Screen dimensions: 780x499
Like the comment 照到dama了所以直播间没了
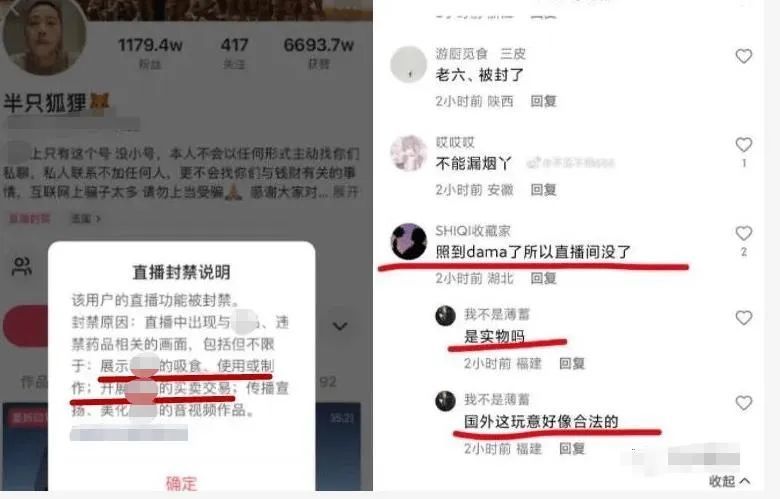click(x=743, y=233)
